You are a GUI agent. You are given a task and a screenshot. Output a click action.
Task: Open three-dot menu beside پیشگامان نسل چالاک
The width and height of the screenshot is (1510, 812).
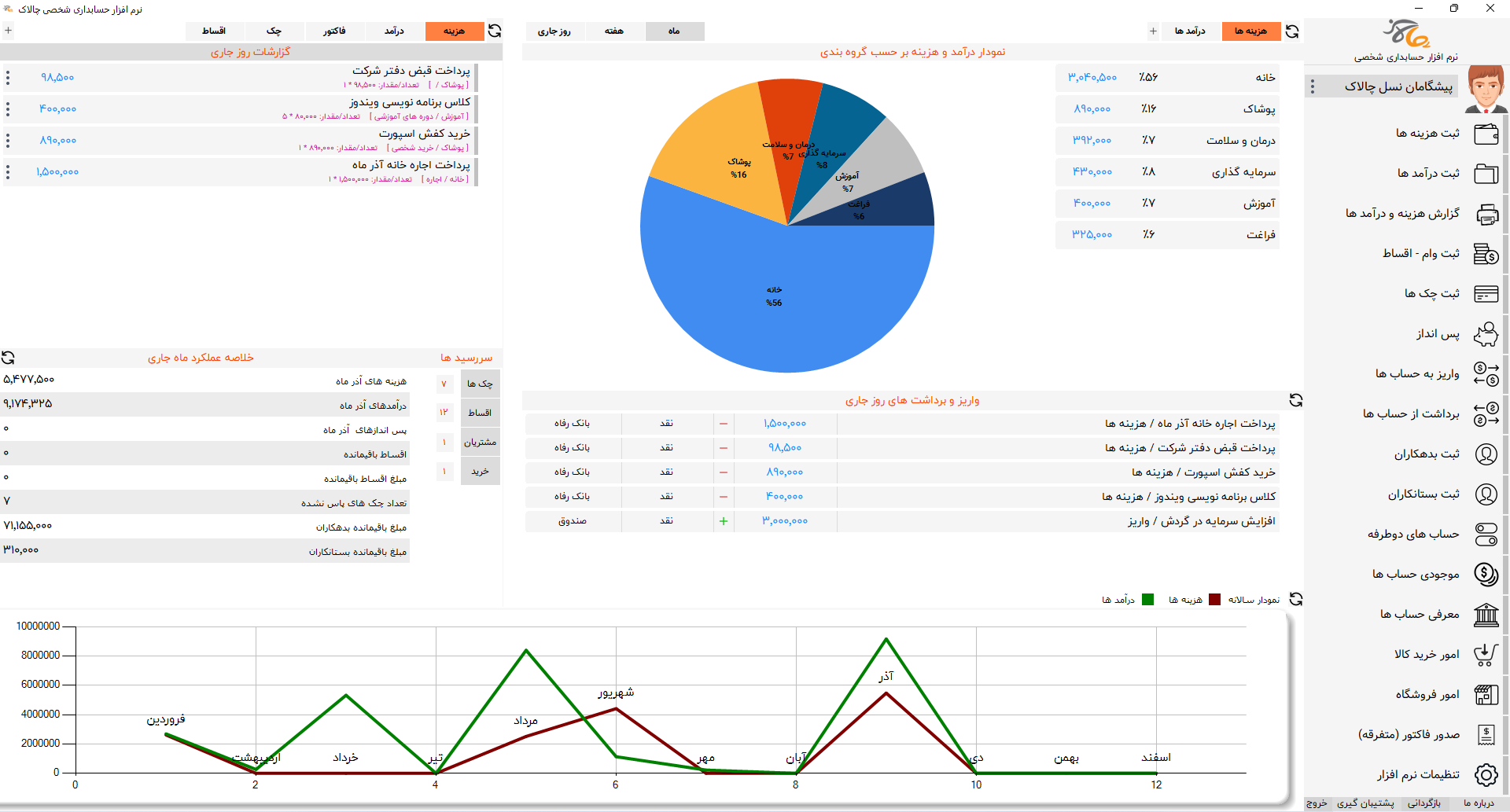coord(1312,86)
